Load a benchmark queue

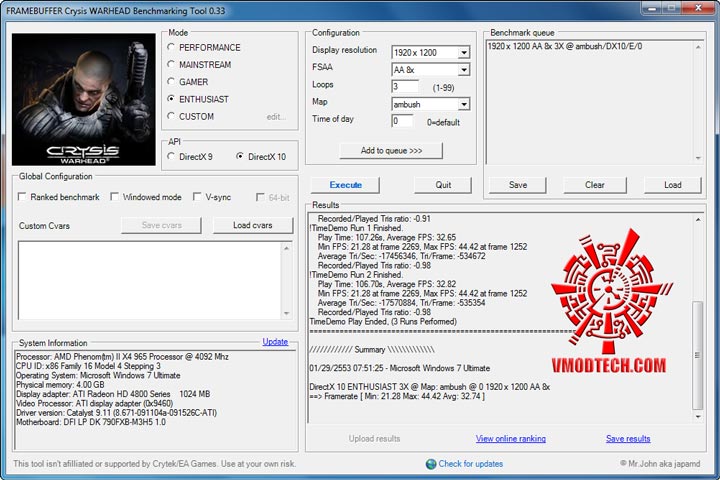[673, 185]
